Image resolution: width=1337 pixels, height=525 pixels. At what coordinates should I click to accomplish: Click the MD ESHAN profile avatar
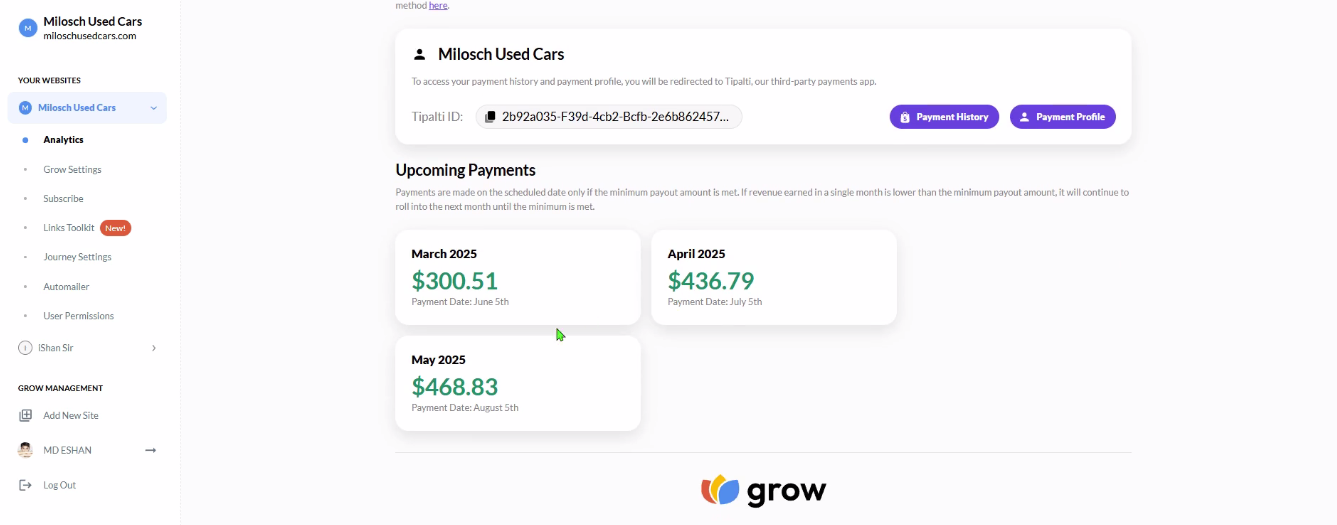pyautogui.click(x=25, y=450)
